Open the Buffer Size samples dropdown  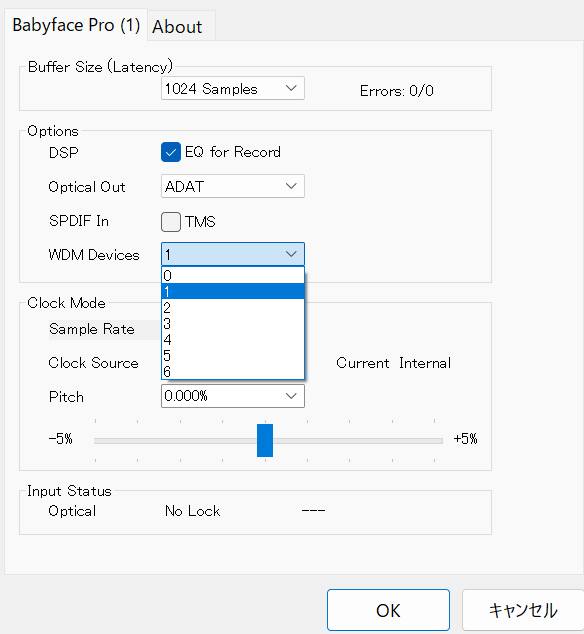tap(233, 88)
